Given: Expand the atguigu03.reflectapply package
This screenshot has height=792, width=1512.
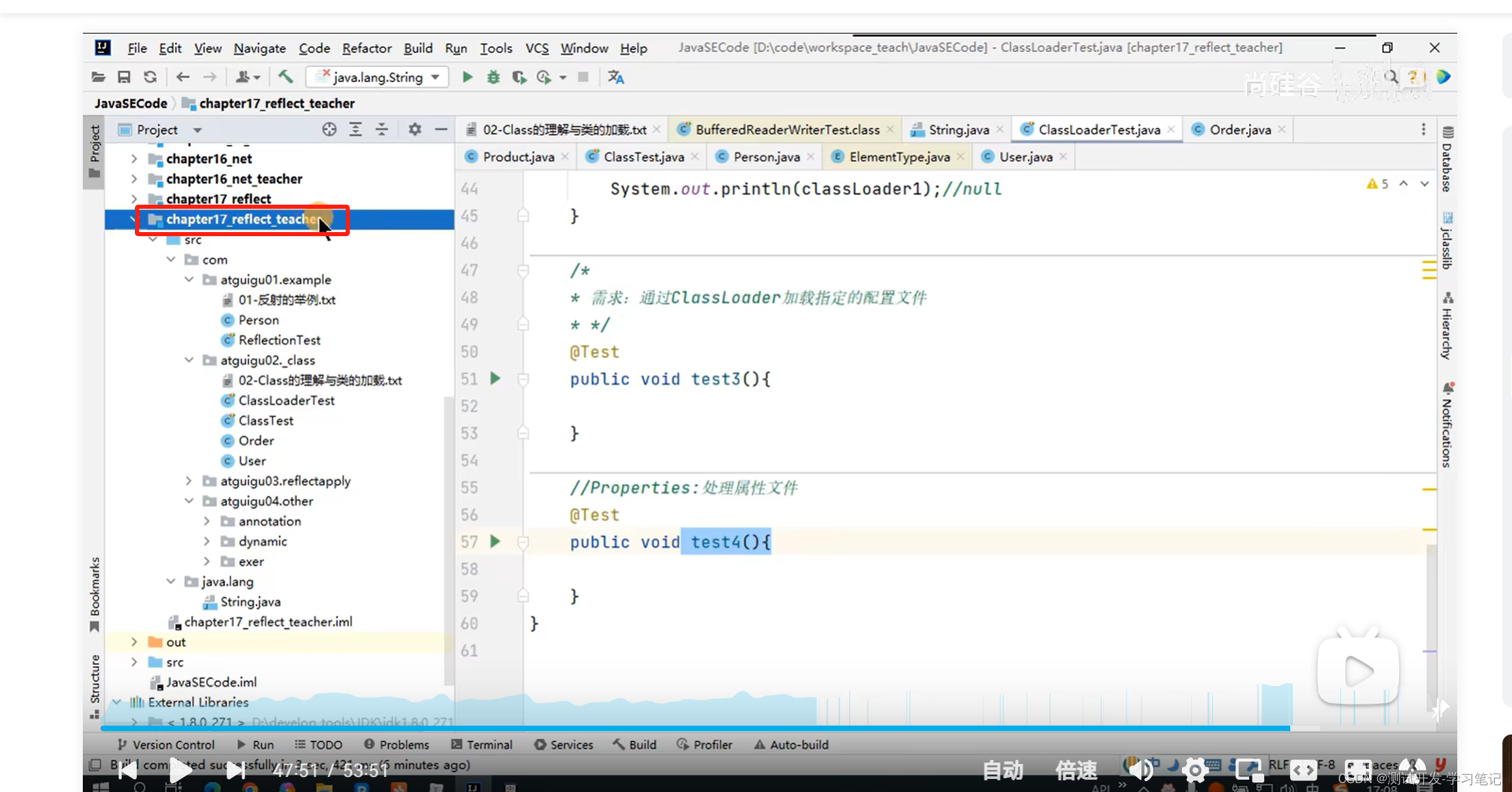Looking at the screenshot, I should pyautogui.click(x=189, y=481).
